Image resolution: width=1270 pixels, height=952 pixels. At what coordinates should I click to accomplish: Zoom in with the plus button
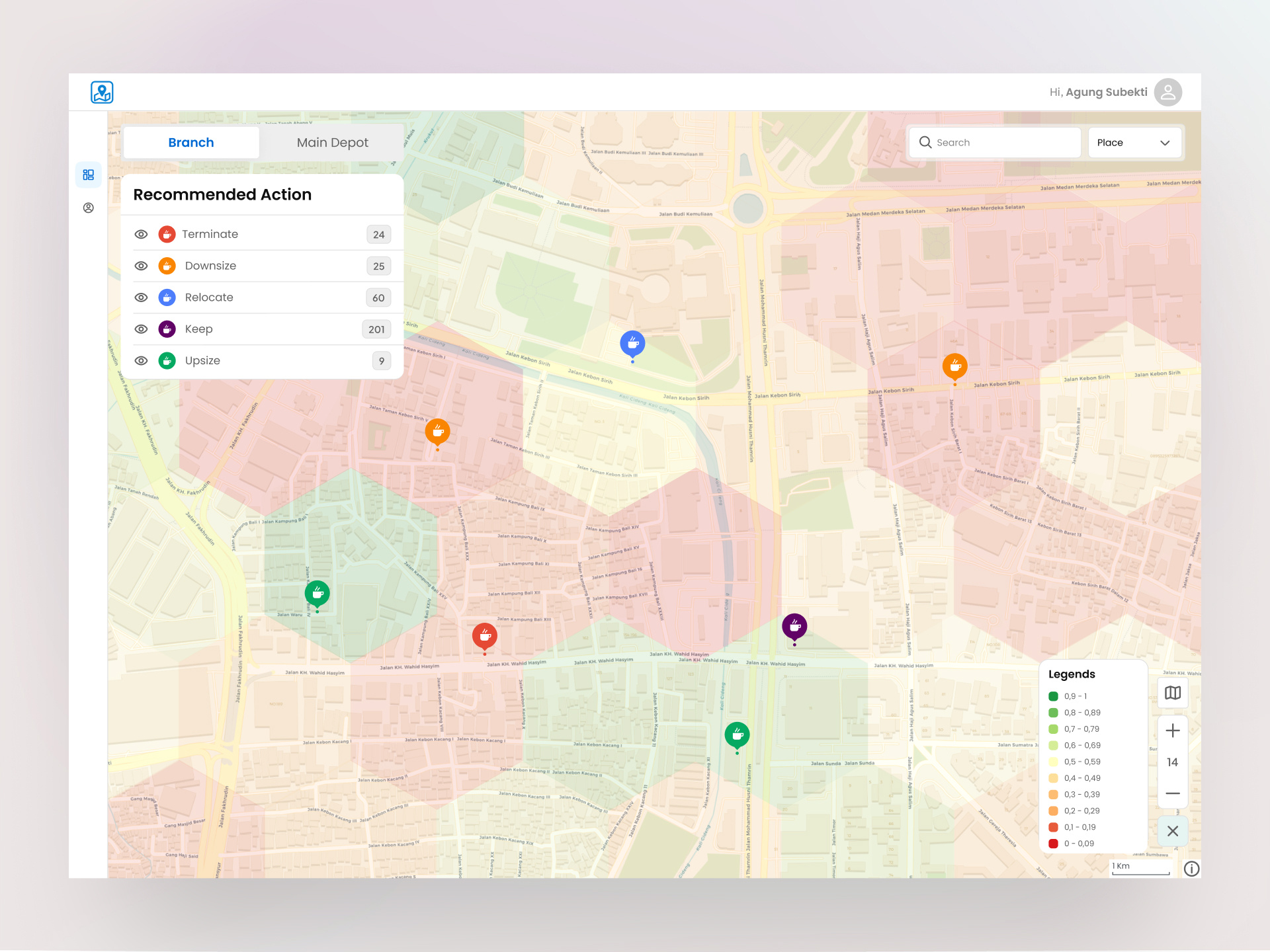(1172, 731)
